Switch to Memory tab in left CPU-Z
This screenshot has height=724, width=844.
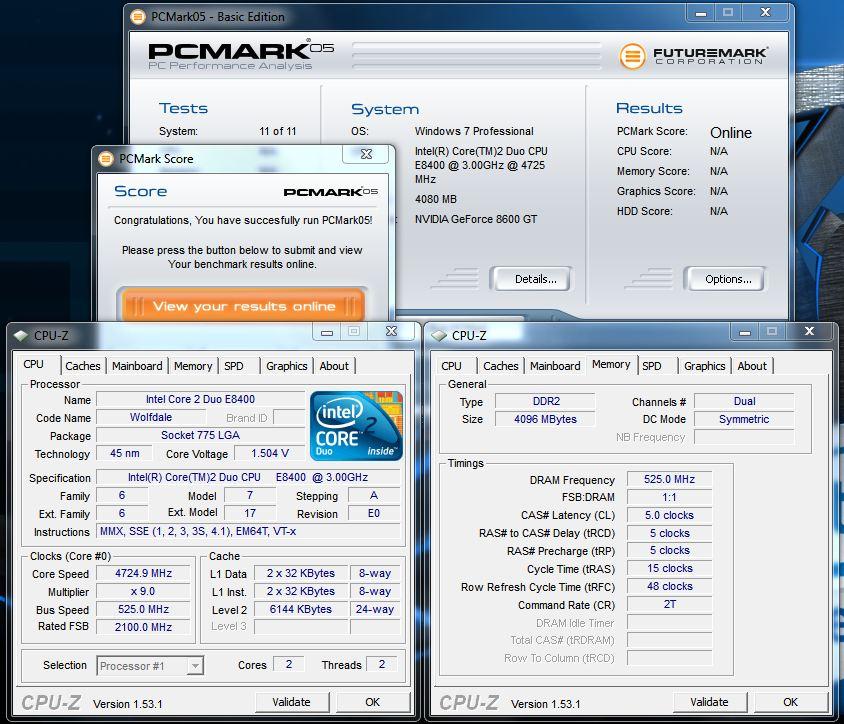pos(193,366)
